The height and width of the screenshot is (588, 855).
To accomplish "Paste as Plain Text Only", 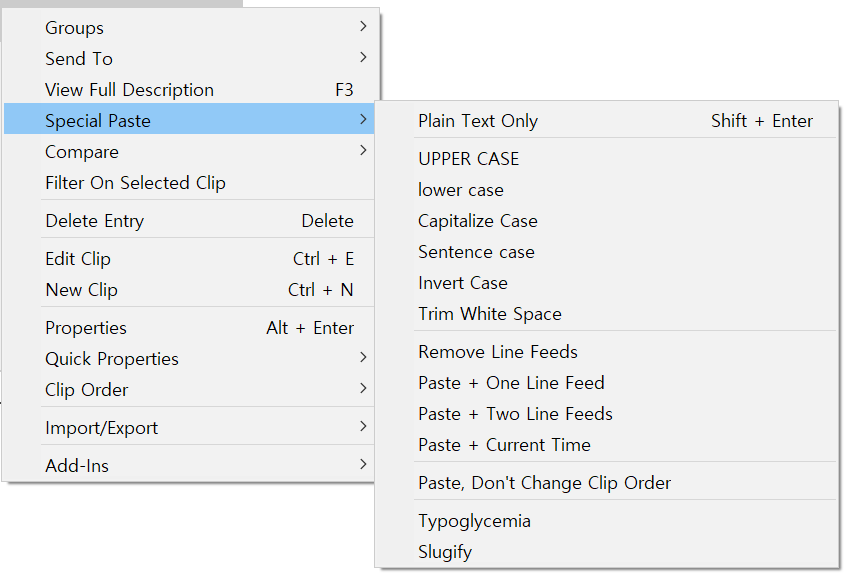I will (x=478, y=121).
